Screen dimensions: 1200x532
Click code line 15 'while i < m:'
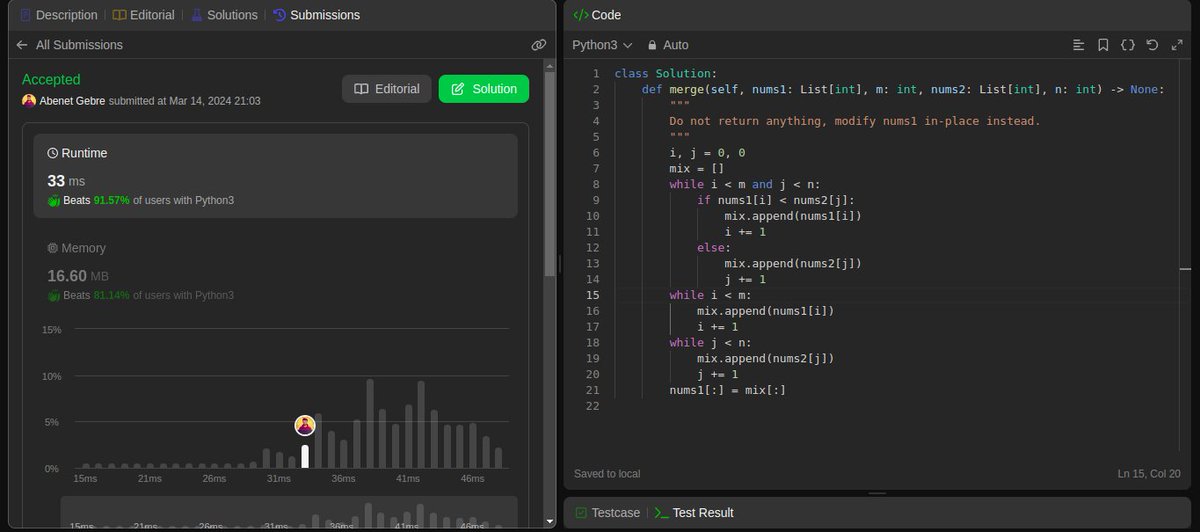tap(710, 295)
